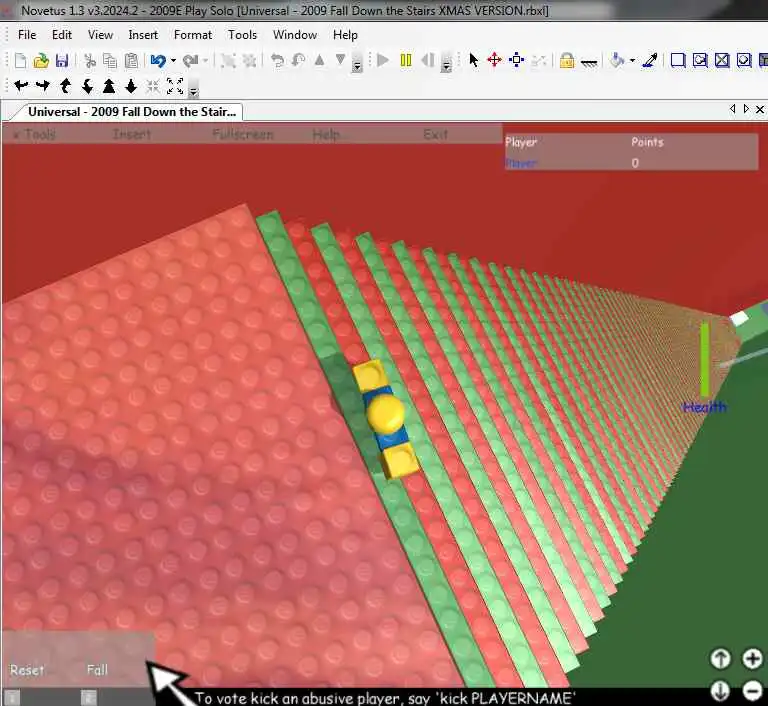Open the Format menu
Screen dimensions: 768x706
(193, 35)
